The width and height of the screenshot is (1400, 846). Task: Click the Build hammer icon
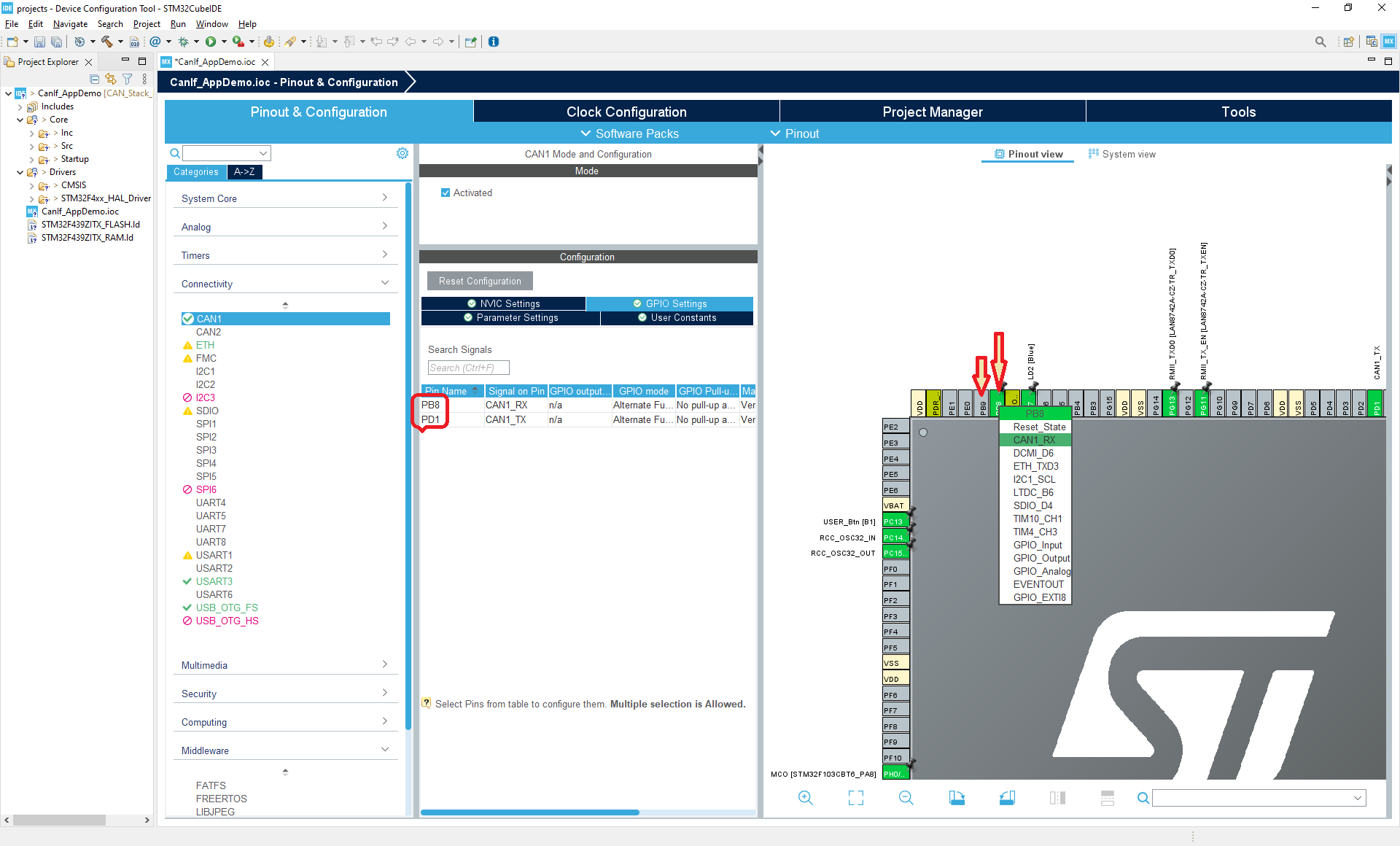[107, 42]
